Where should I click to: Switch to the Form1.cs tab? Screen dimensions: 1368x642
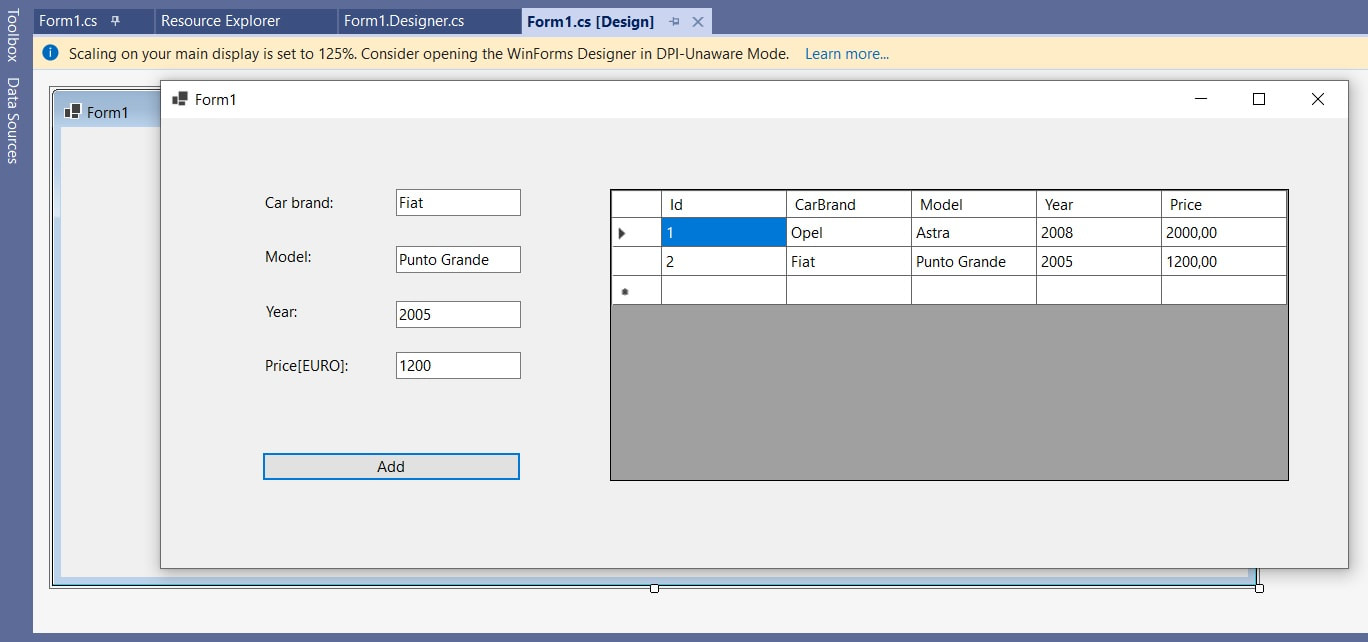68,21
